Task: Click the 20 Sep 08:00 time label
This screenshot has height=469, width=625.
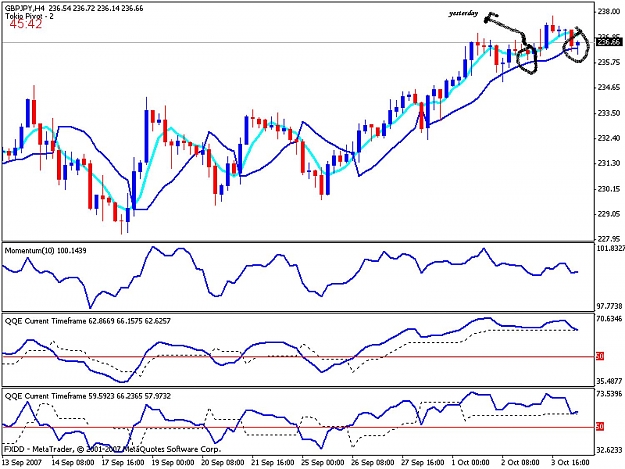Action: pos(223,463)
